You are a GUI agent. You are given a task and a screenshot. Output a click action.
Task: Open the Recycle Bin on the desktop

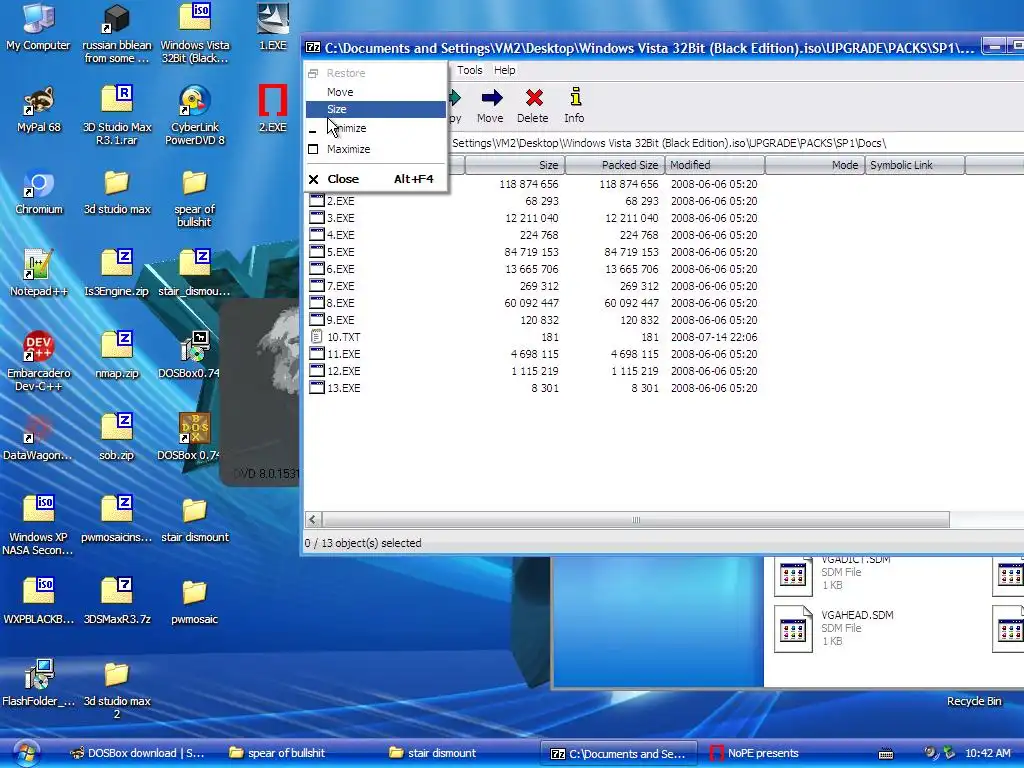(974, 701)
